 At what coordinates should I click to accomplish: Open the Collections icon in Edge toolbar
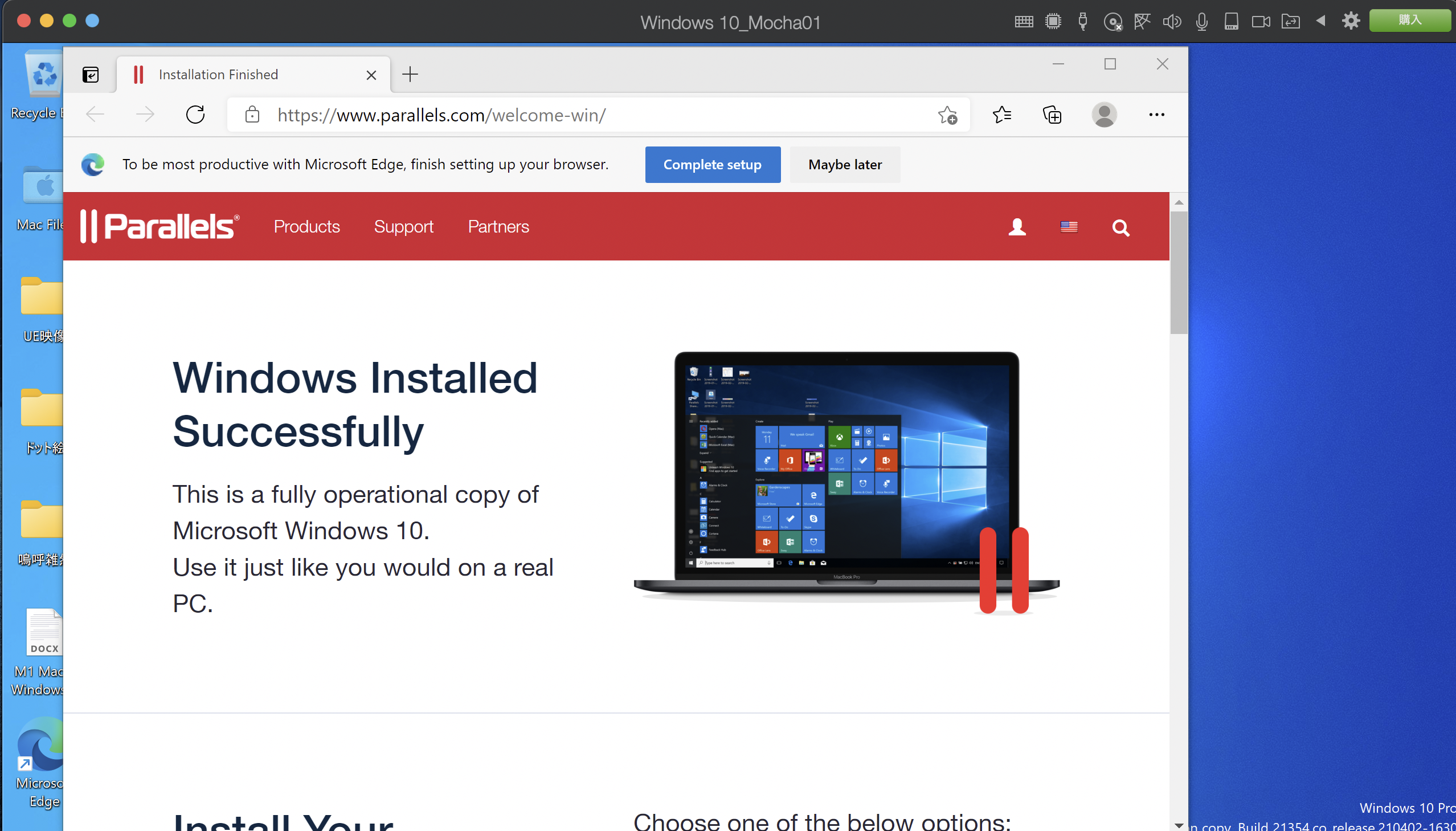coord(1052,115)
